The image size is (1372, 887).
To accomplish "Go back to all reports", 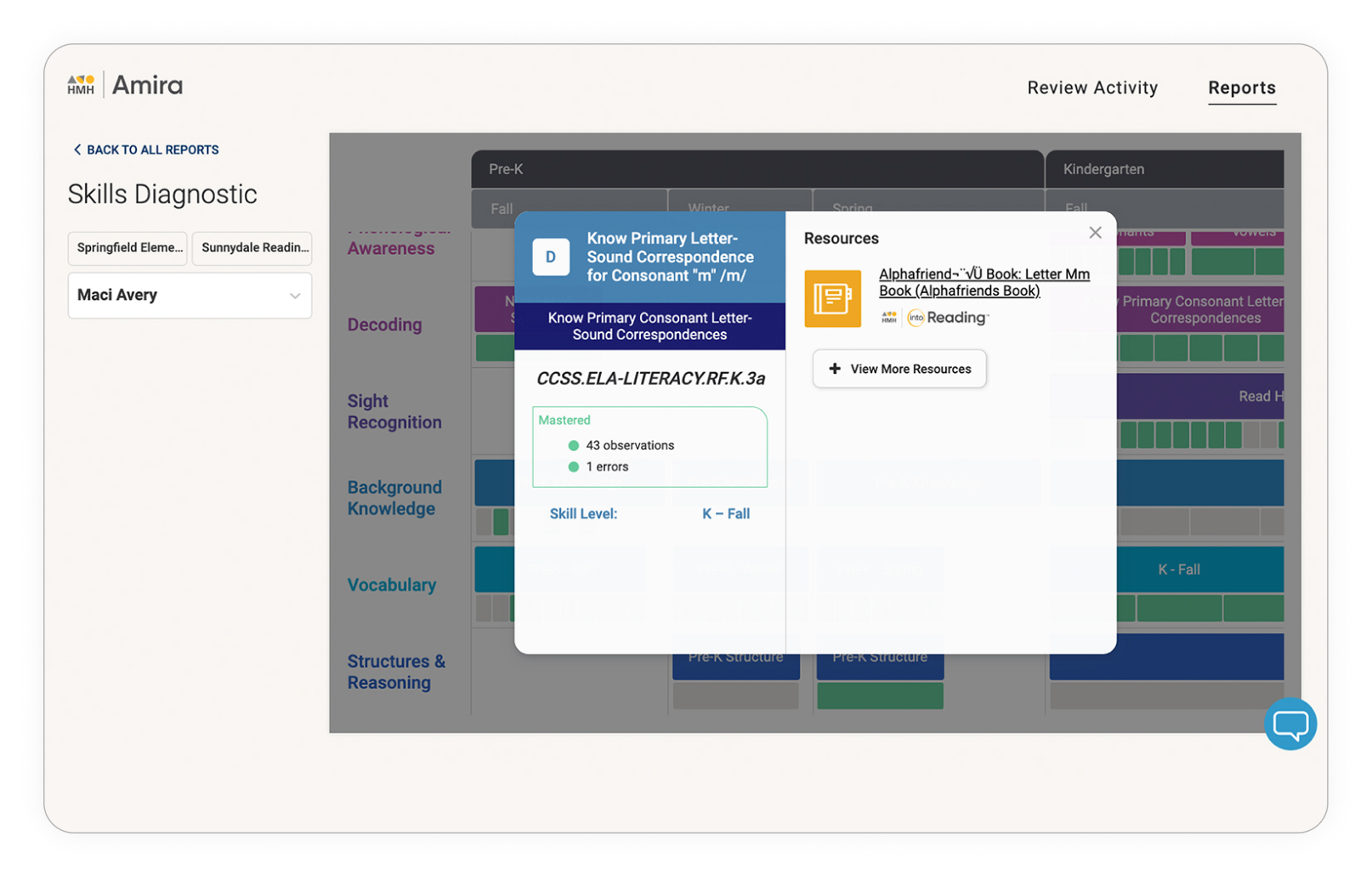I will click(x=145, y=150).
